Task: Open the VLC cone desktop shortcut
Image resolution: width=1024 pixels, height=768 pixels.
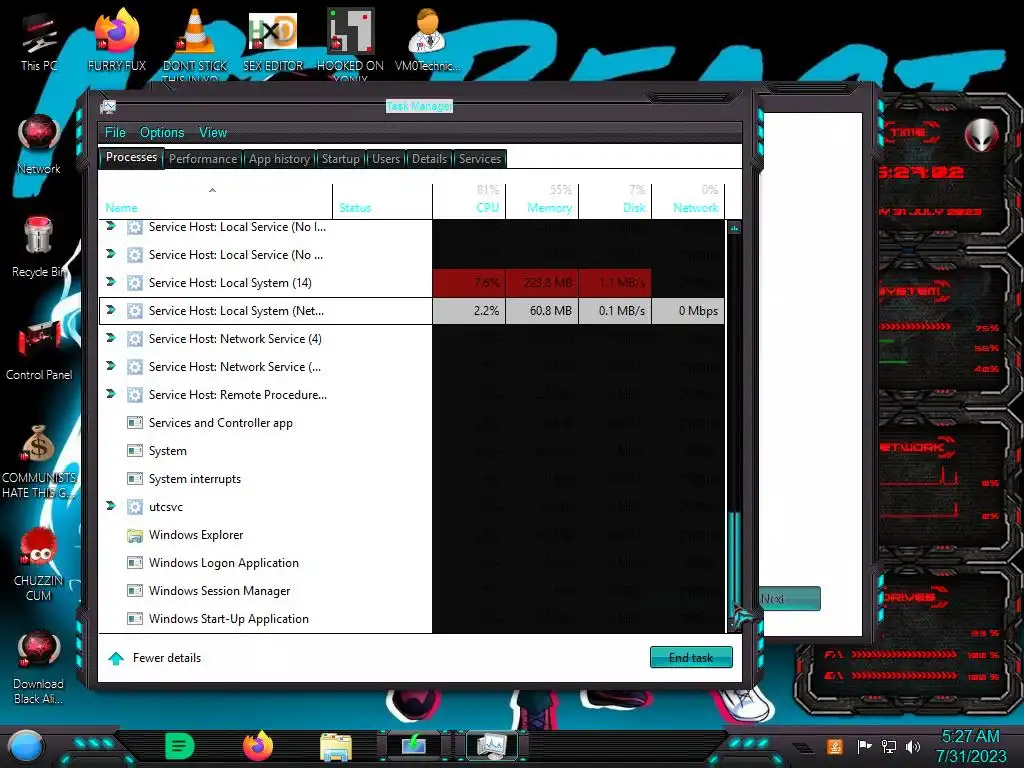Action: coord(195,42)
